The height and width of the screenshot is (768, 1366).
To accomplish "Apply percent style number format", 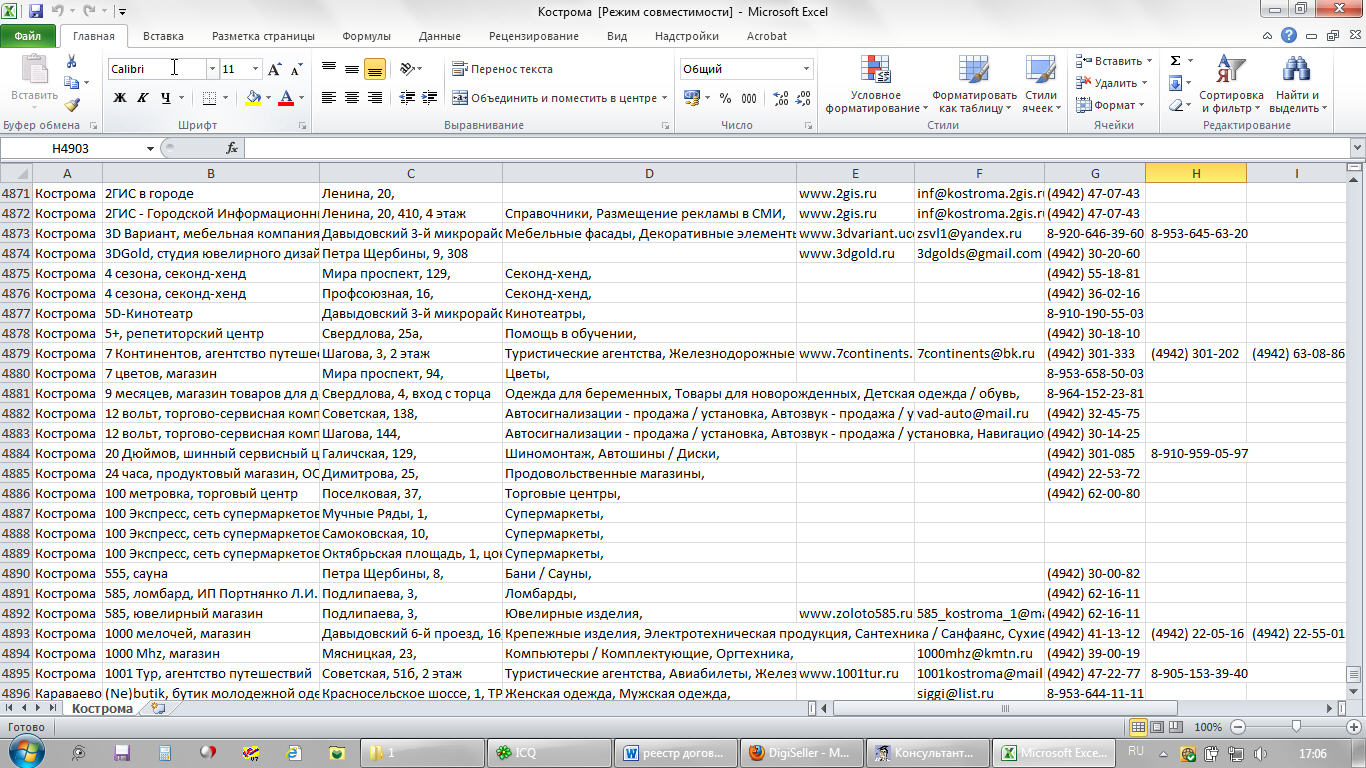I will click(x=724, y=98).
